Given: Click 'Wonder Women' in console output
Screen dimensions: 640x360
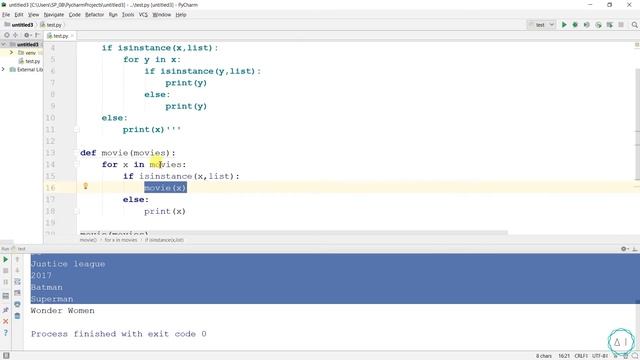Looking at the screenshot, I should click(x=62, y=311).
